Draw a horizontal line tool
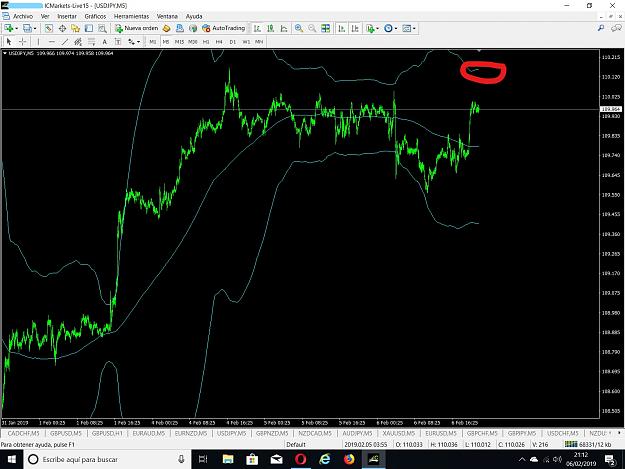The height and width of the screenshot is (469, 625). pos(51,41)
